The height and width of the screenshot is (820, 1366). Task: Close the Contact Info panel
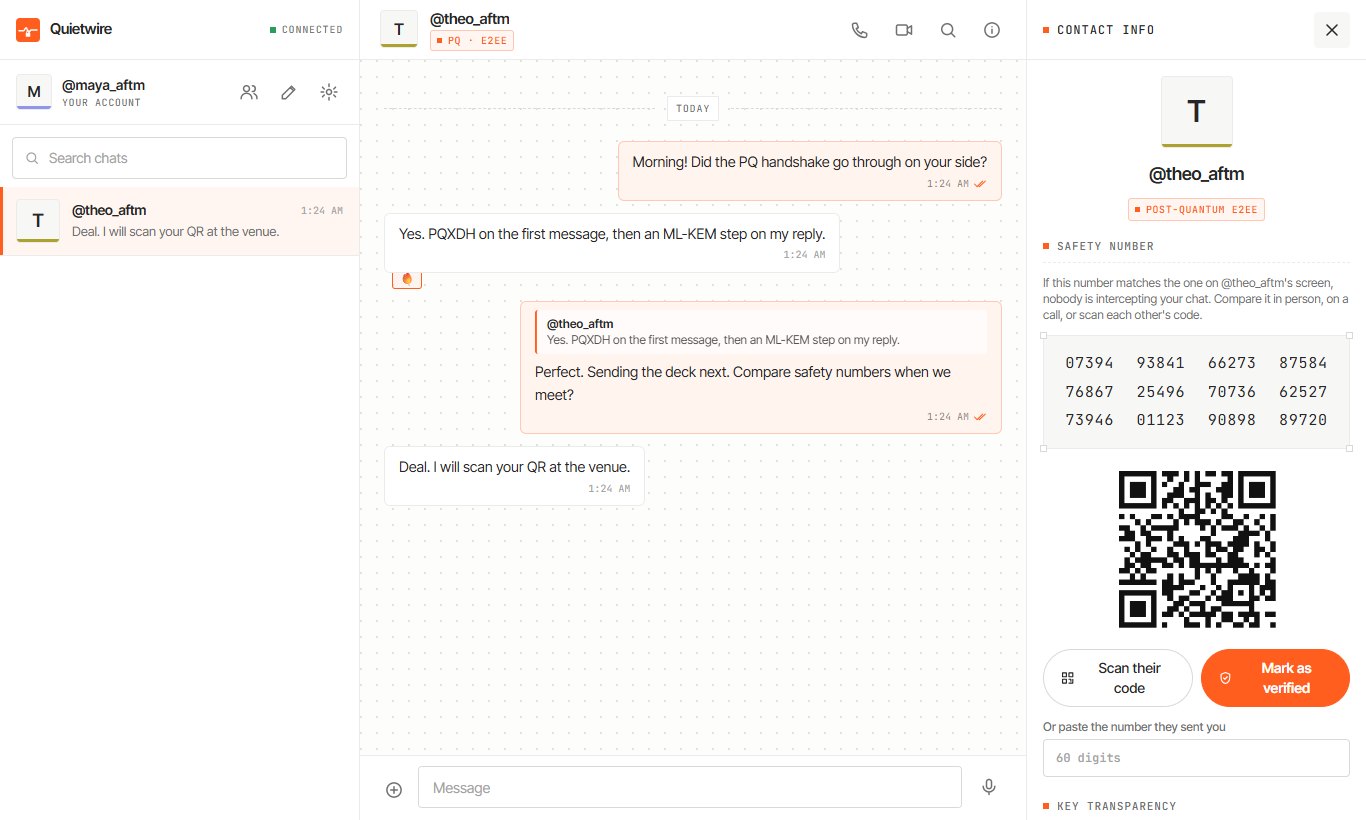(x=1331, y=30)
